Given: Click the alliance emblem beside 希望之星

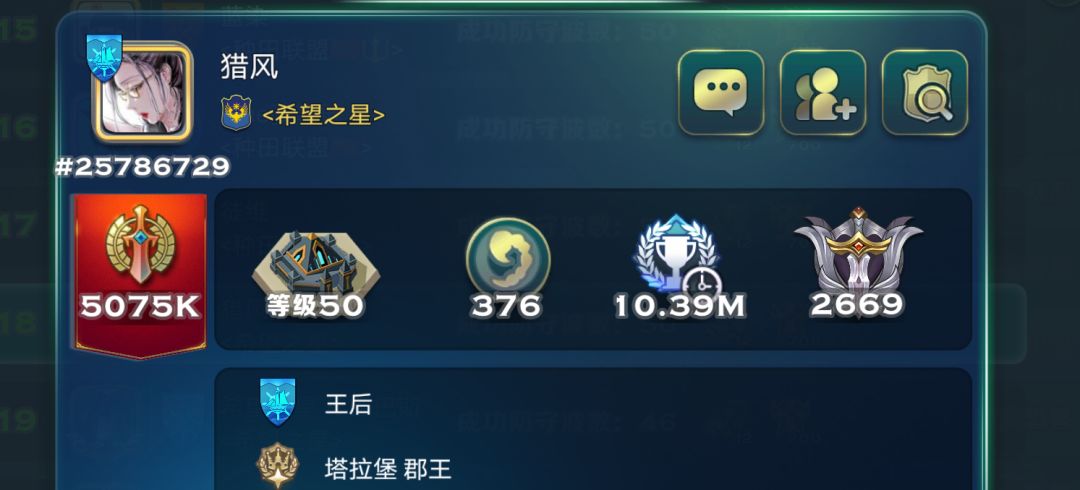Looking at the screenshot, I should (x=236, y=113).
